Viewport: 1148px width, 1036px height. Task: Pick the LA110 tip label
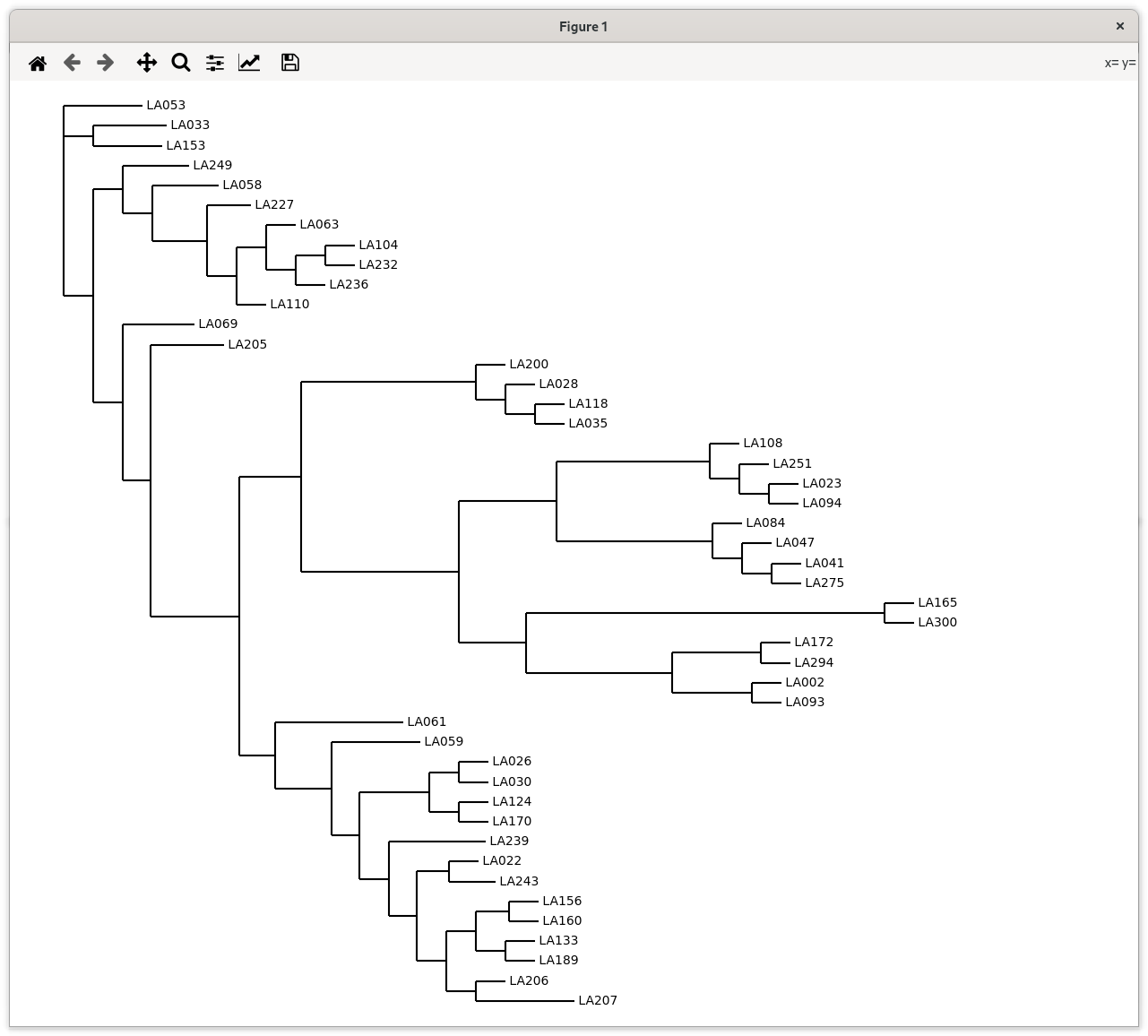tap(289, 304)
